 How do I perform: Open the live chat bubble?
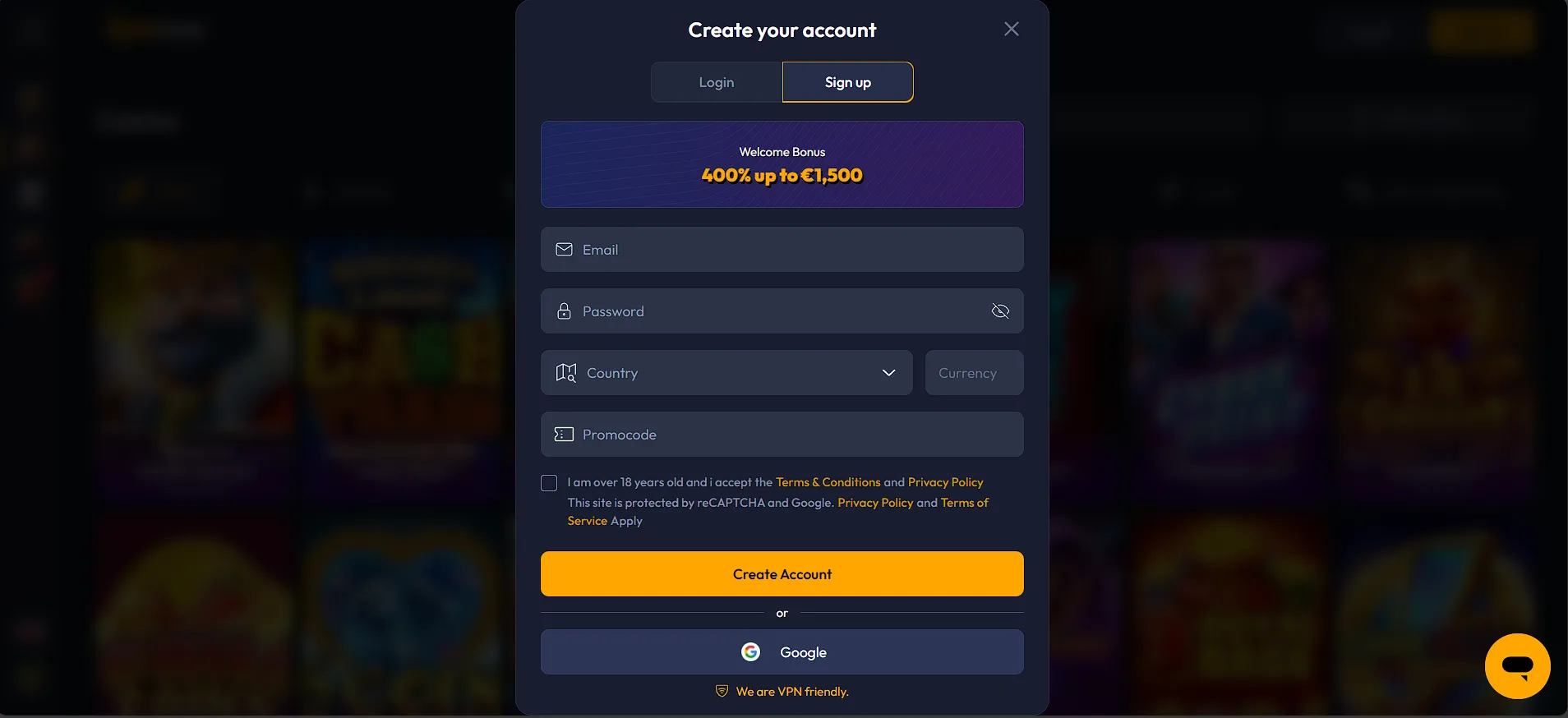1517,665
